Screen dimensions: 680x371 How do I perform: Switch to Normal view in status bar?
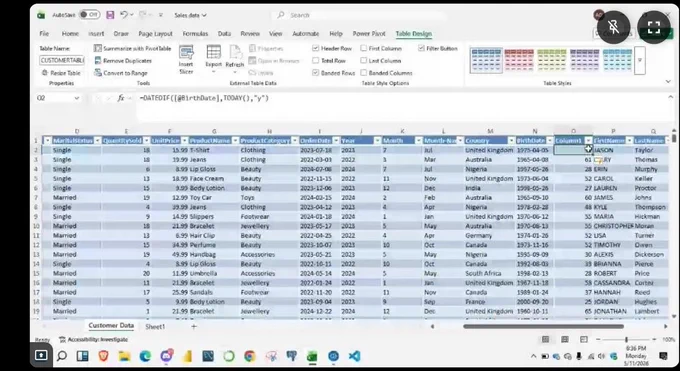tap(546, 339)
